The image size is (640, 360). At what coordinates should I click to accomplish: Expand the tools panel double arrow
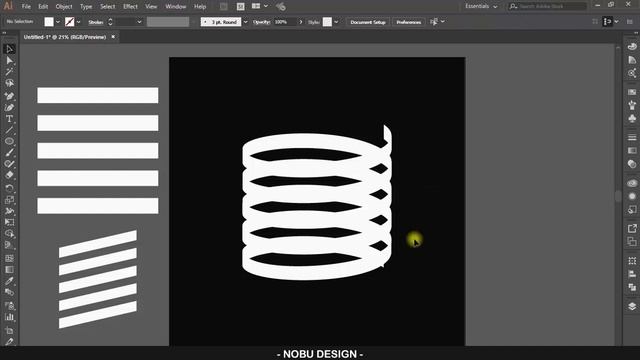(x=4, y=33)
